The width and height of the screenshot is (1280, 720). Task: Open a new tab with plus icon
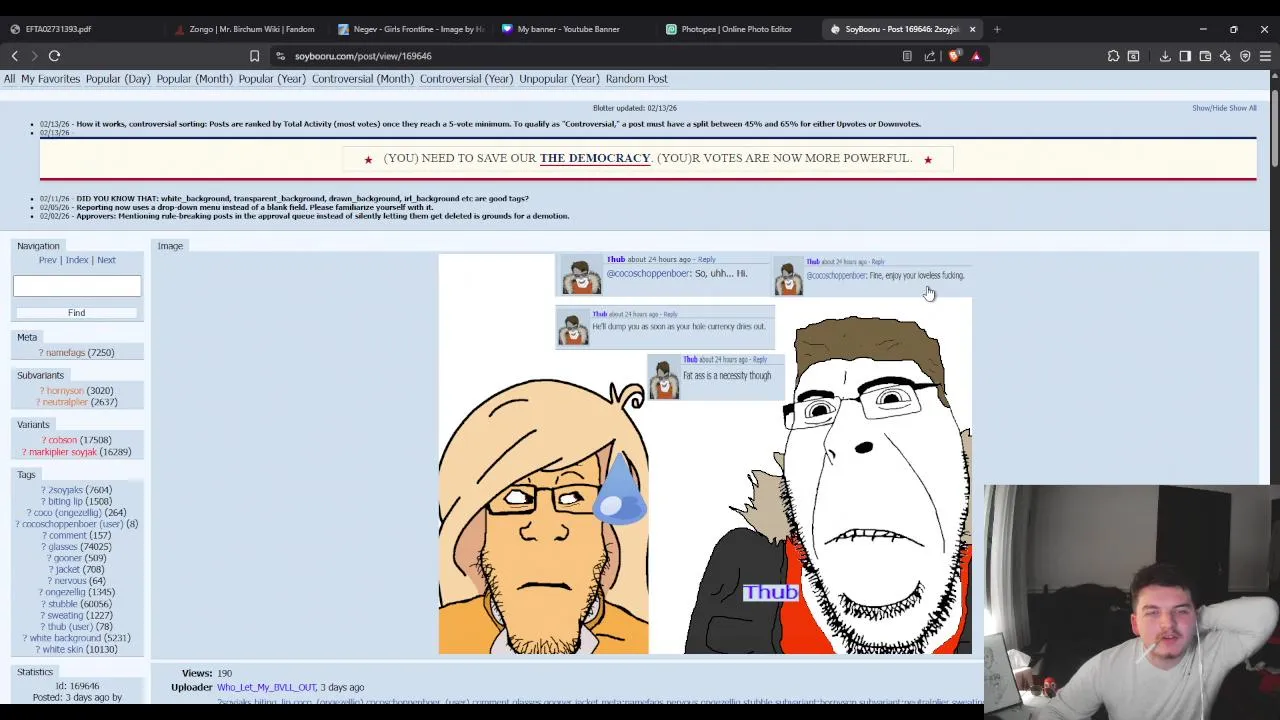click(997, 29)
